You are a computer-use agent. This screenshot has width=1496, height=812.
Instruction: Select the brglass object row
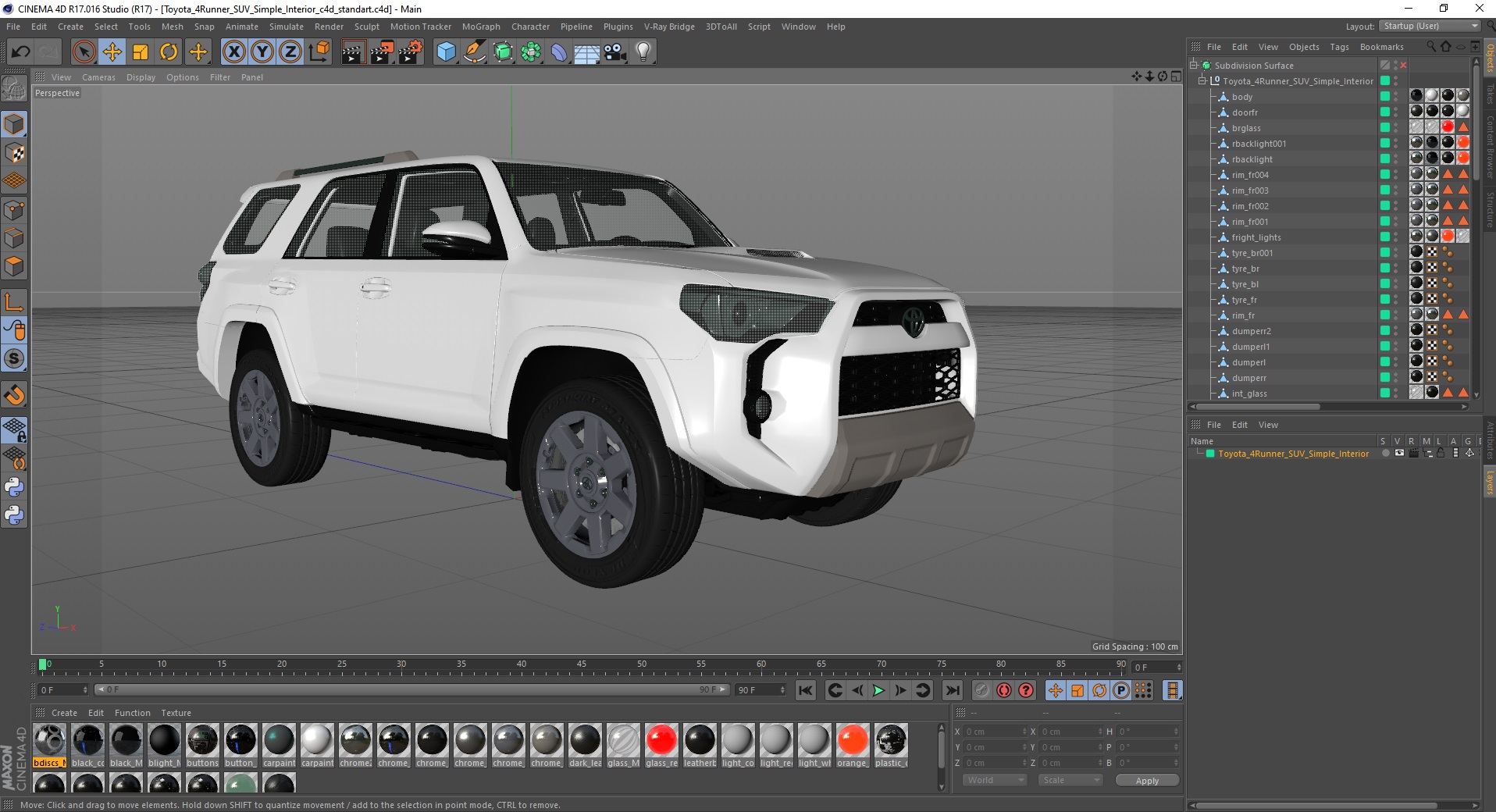[x=1246, y=128]
